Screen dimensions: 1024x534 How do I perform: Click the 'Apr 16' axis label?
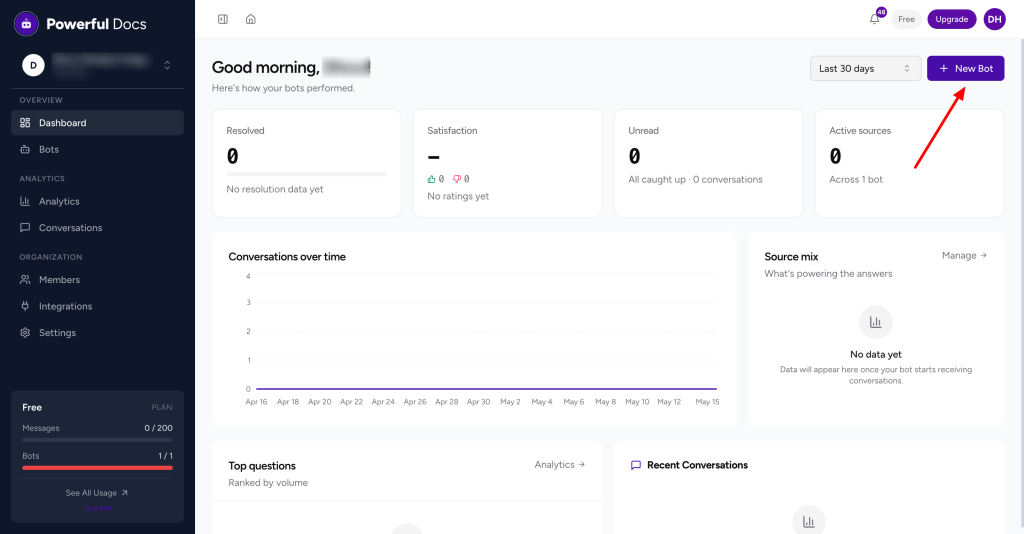coord(256,401)
